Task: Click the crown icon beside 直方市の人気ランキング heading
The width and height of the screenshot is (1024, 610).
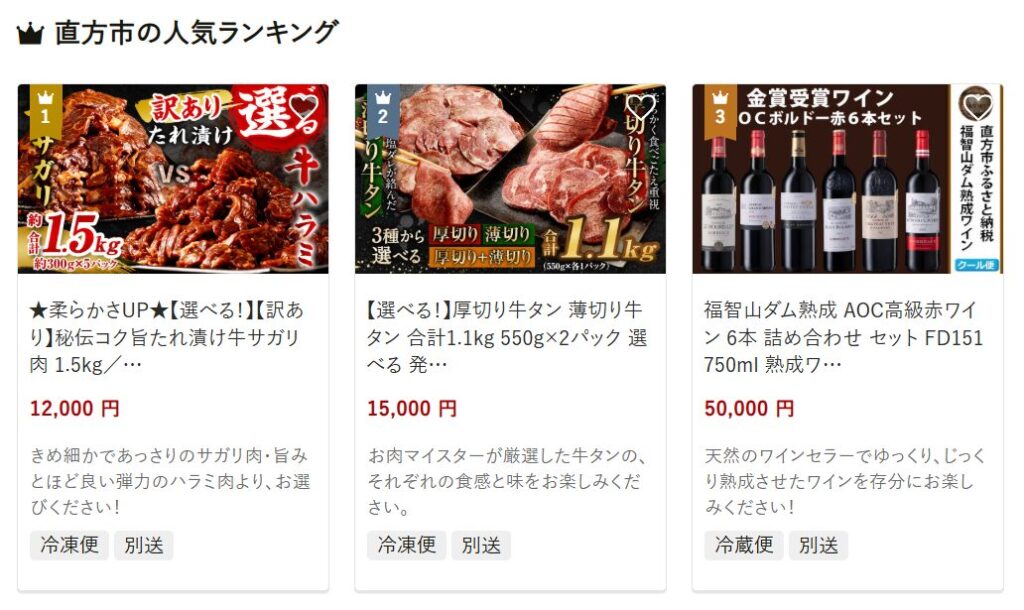Action: click(30, 34)
